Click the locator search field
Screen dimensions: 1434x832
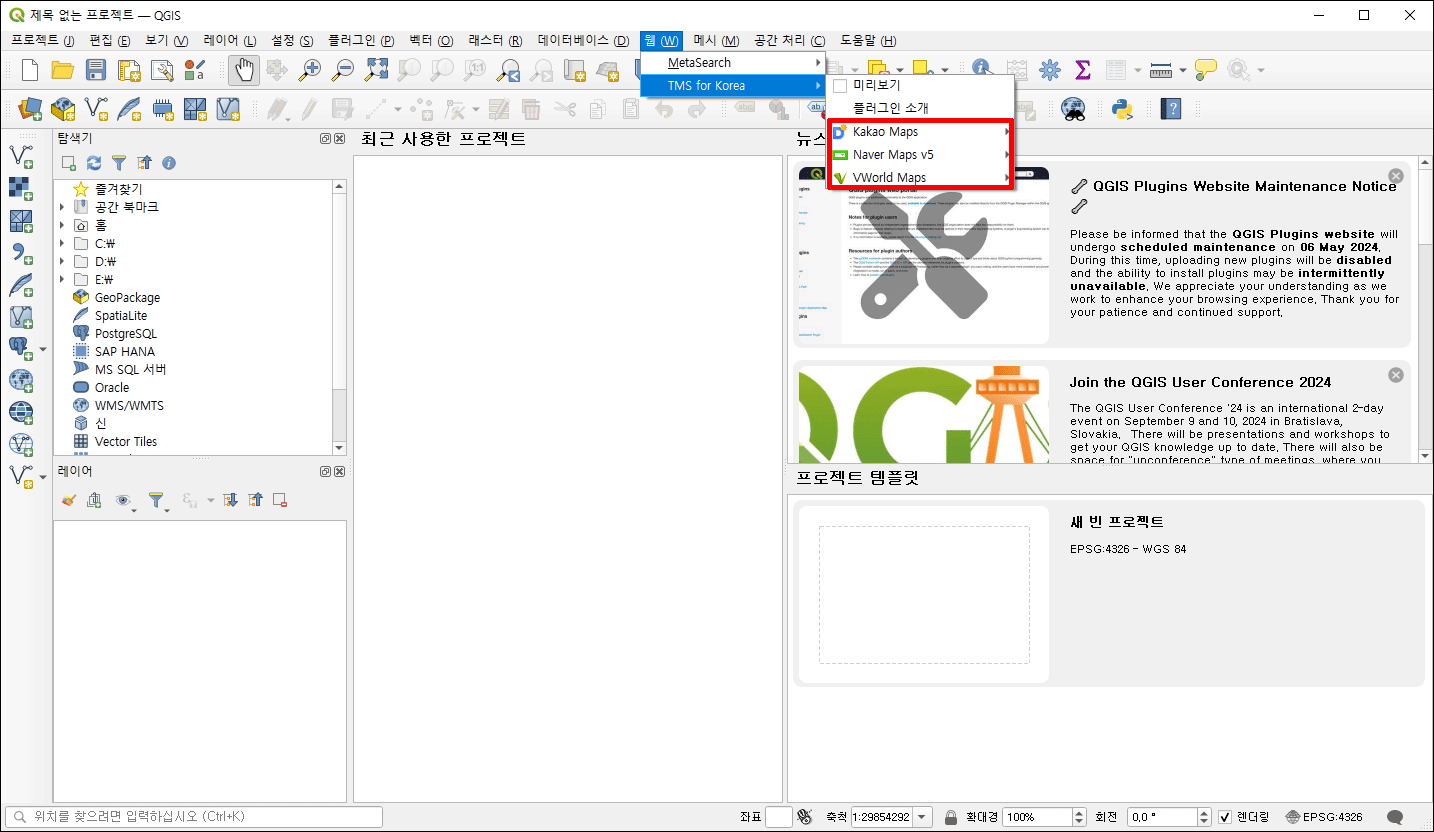(x=194, y=817)
